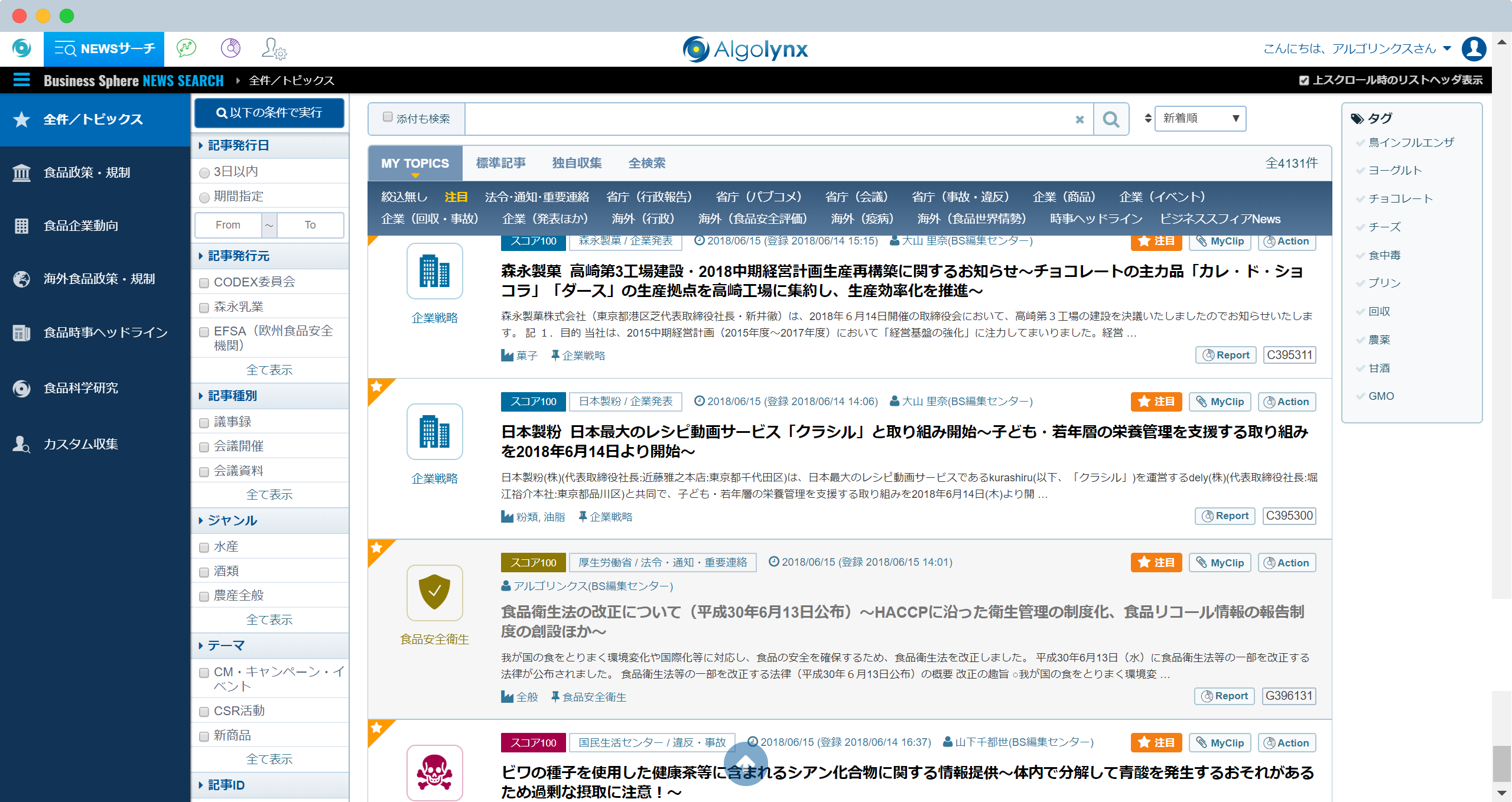The width and height of the screenshot is (1512, 802).
Task: Open 海外食品政策・規制 in the sidebar
Action: click(x=95, y=279)
